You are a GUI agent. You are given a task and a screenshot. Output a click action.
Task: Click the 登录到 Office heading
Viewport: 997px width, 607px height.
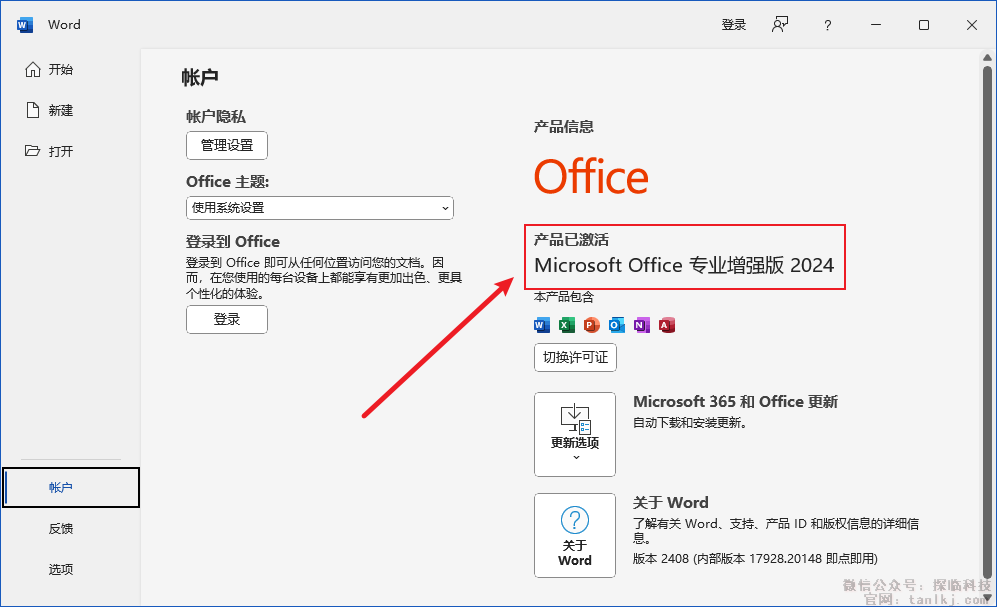tap(233, 242)
